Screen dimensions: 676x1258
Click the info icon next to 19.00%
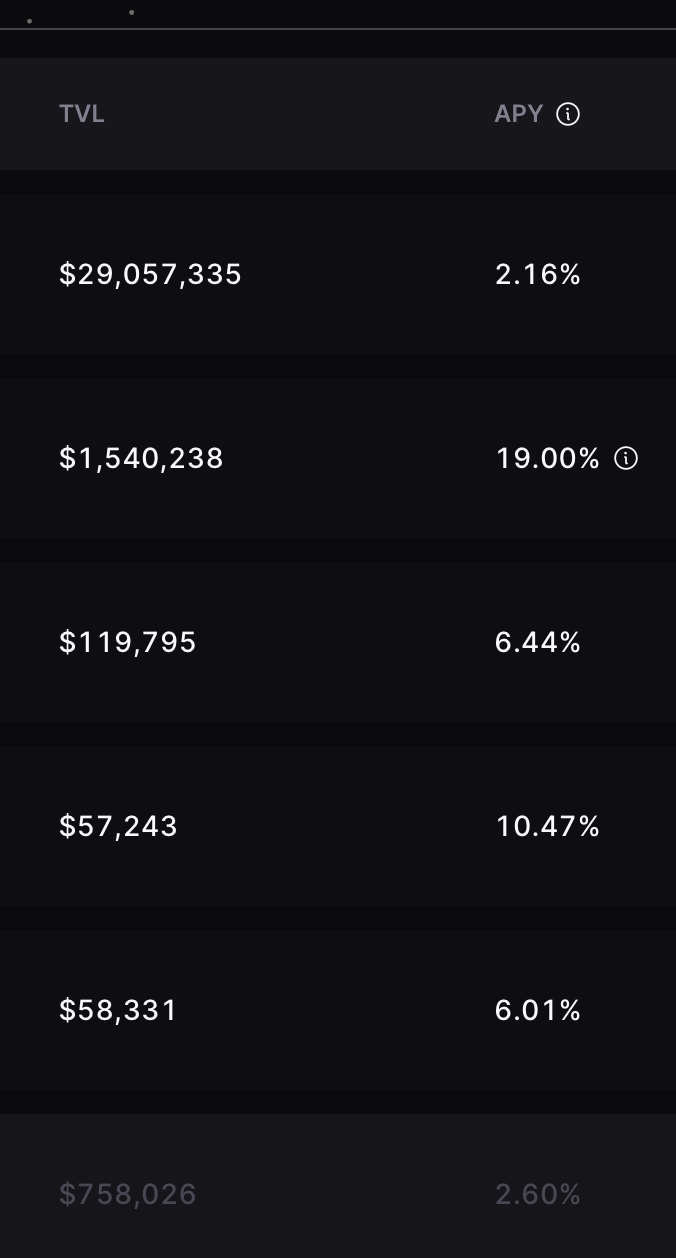pos(626,458)
